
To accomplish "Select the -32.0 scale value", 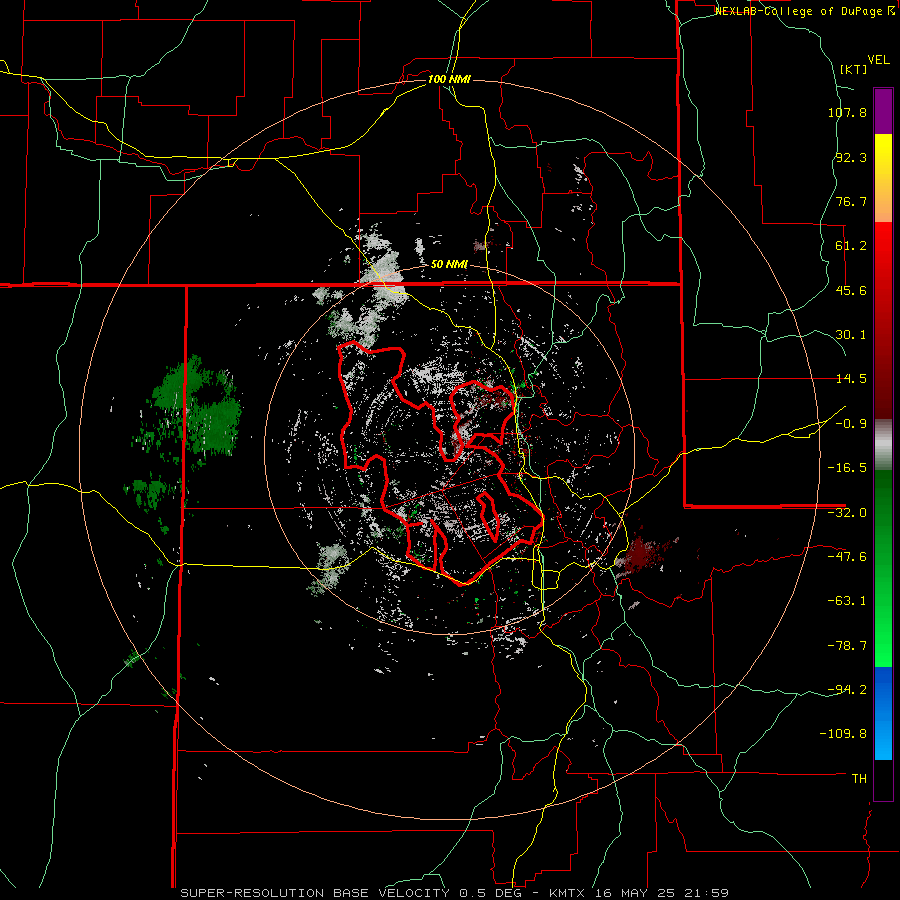I will (x=847, y=513).
